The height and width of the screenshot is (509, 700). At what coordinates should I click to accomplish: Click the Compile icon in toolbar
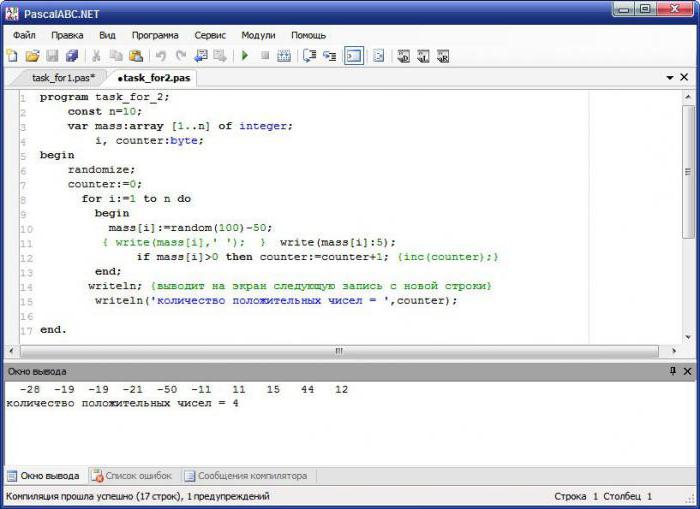[x=284, y=56]
